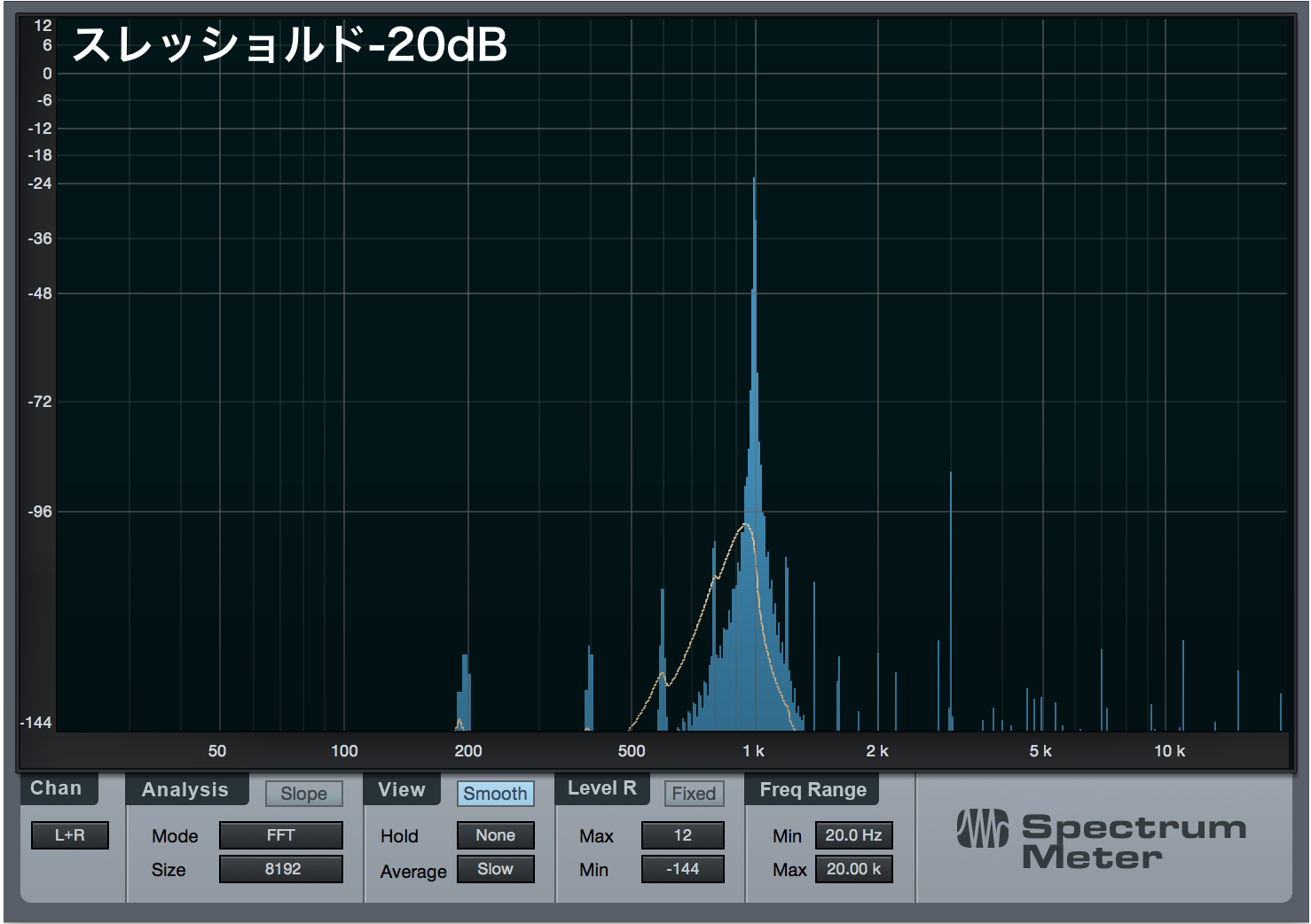Screen dimensions: 1311x924
Task: Select the Freq Range Min 20.0 Hz field
Action: coord(853,835)
